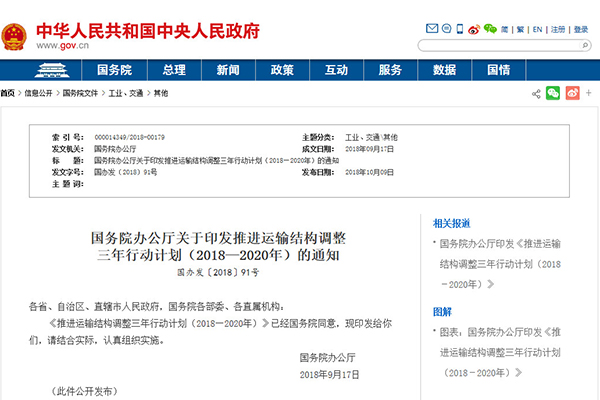600x400 pixels.
Task: Switch to traditional Chinese 繁
Action: [520, 29]
